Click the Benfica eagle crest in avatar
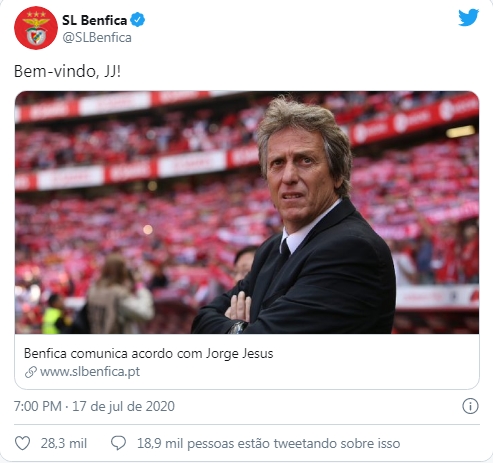 [x=36, y=31]
